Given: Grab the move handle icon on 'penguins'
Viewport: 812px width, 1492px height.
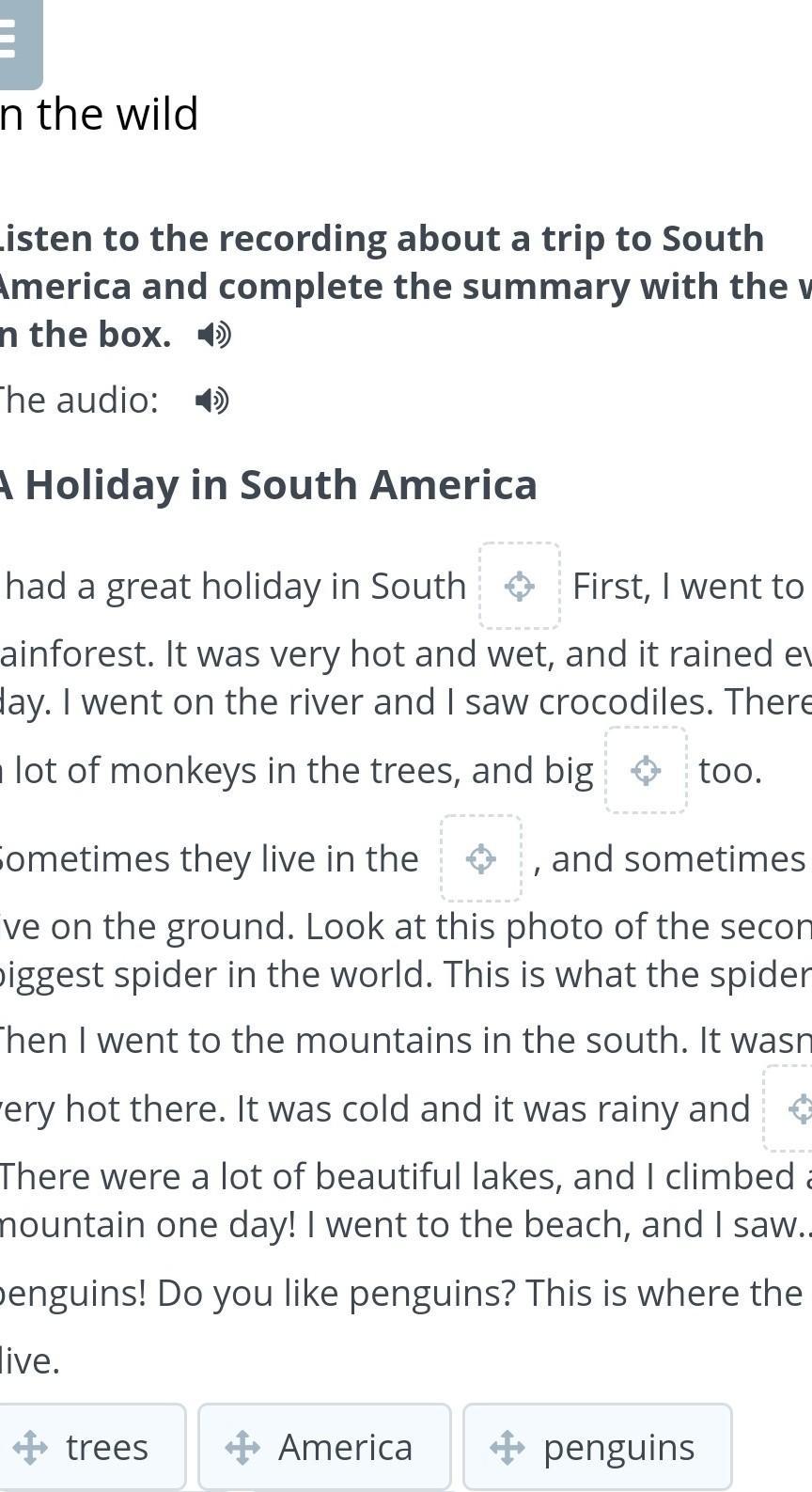Looking at the screenshot, I should click(x=507, y=1447).
